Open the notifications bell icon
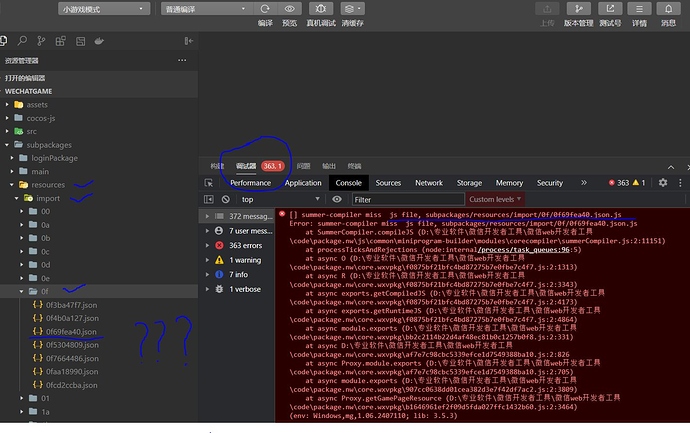This screenshot has width=690, height=433. [668, 9]
